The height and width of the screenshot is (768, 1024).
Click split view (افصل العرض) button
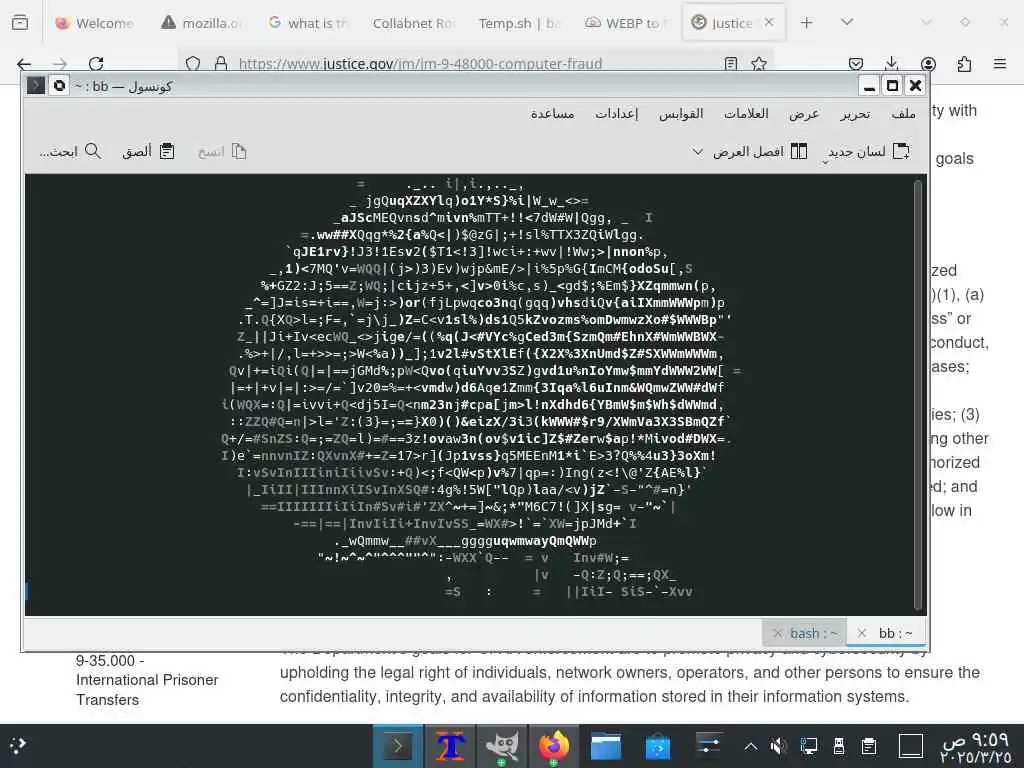tap(760, 152)
